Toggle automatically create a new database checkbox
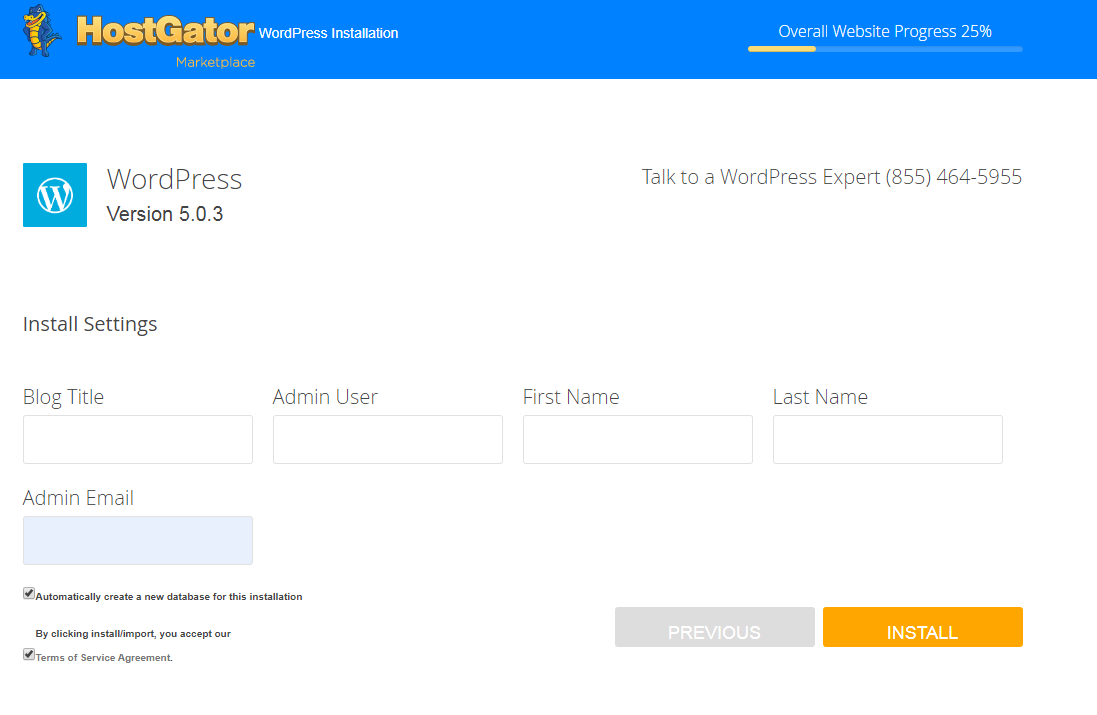The height and width of the screenshot is (715, 1097). 29,593
